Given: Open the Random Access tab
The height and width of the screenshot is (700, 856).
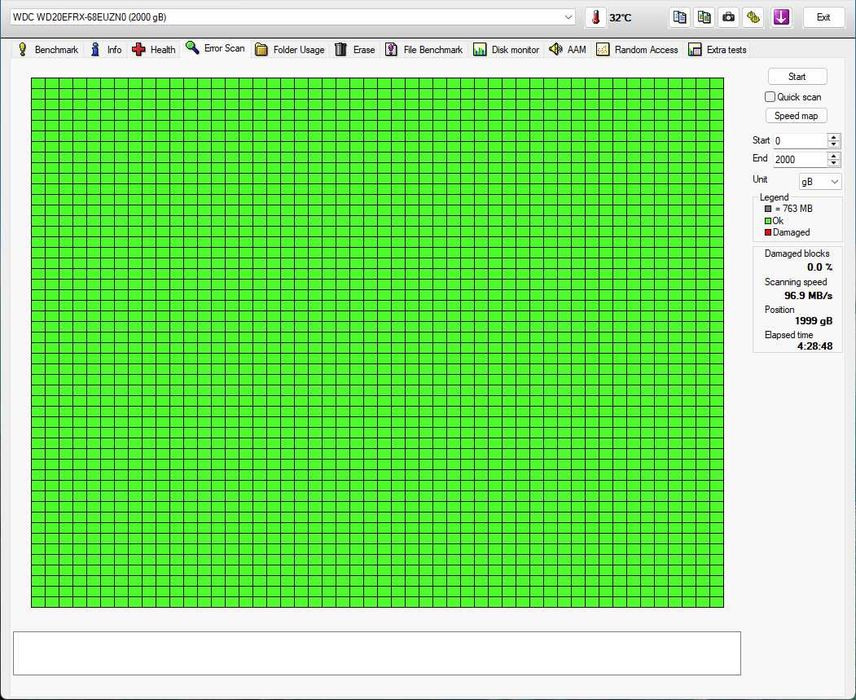Looking at the screenshot, I should point(637,50).
